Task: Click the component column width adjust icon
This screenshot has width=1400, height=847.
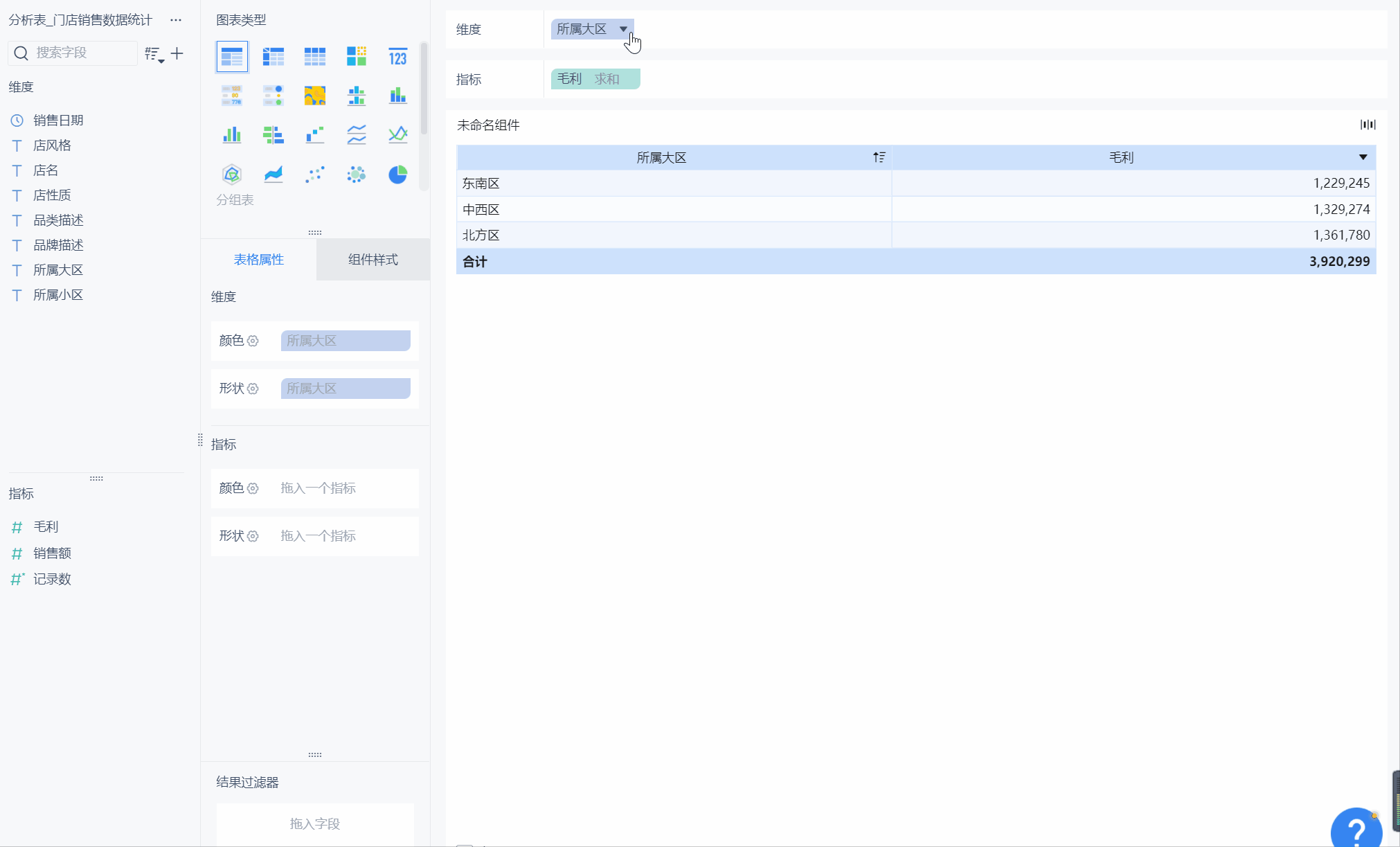Action: (1367, 125)
